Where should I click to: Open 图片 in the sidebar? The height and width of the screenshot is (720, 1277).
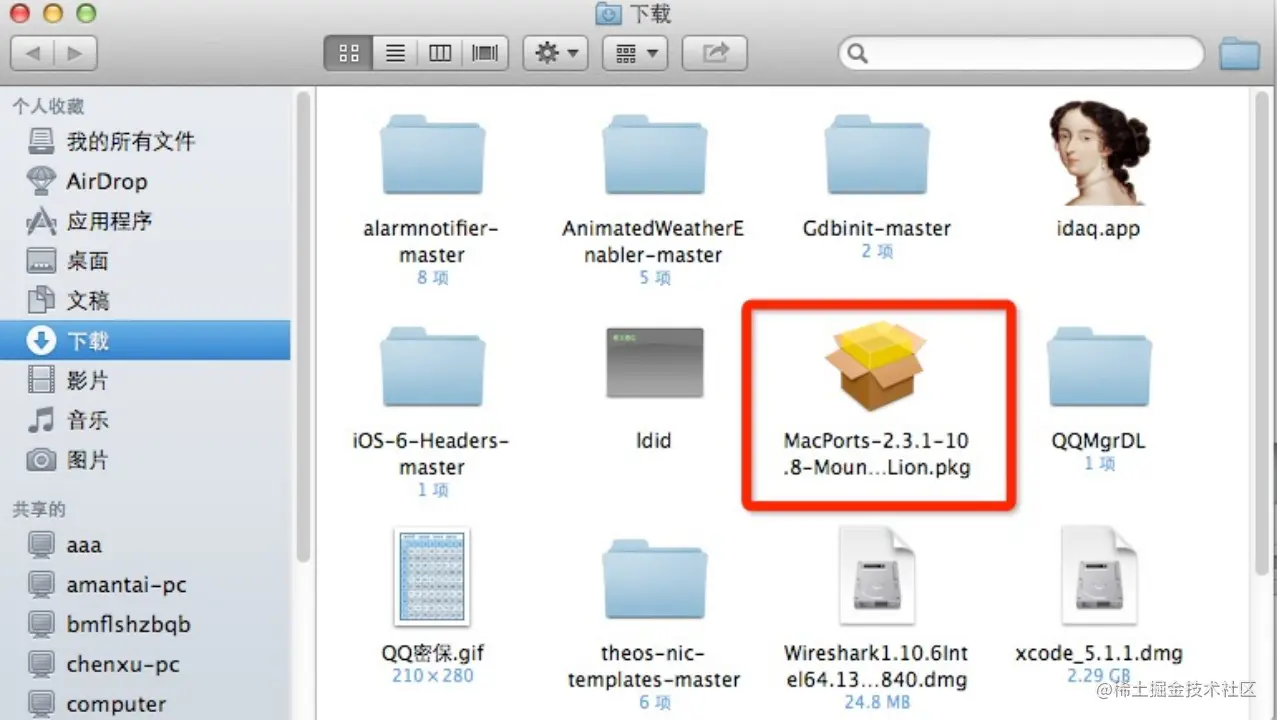click(x=145, y=460)
